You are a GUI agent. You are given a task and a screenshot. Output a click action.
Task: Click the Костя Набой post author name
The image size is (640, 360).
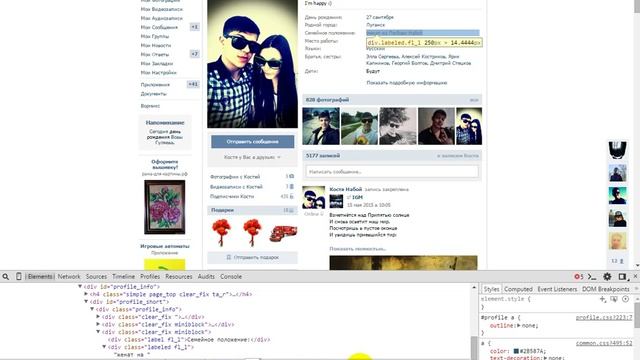[x=346, y=189]
